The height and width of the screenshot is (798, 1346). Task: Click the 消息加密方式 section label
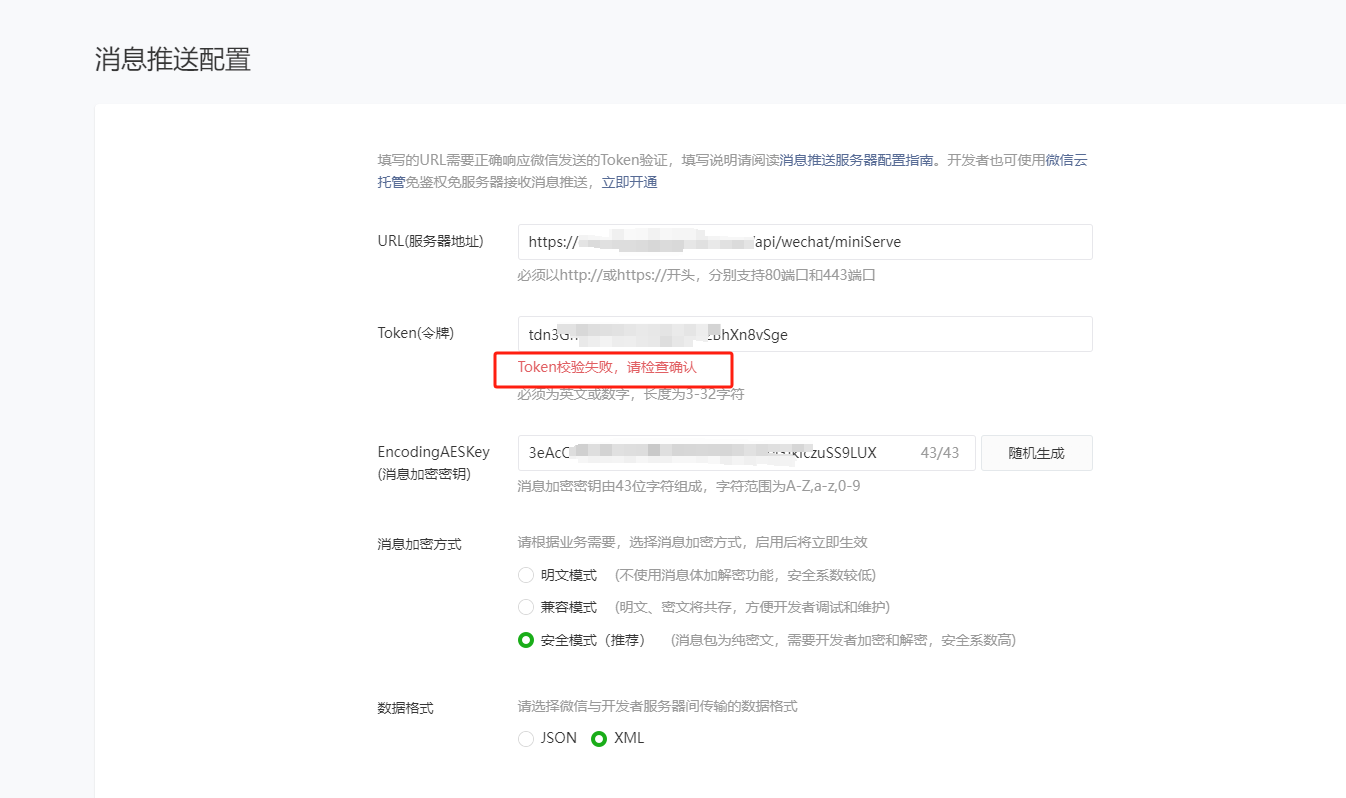coord(419,544)
